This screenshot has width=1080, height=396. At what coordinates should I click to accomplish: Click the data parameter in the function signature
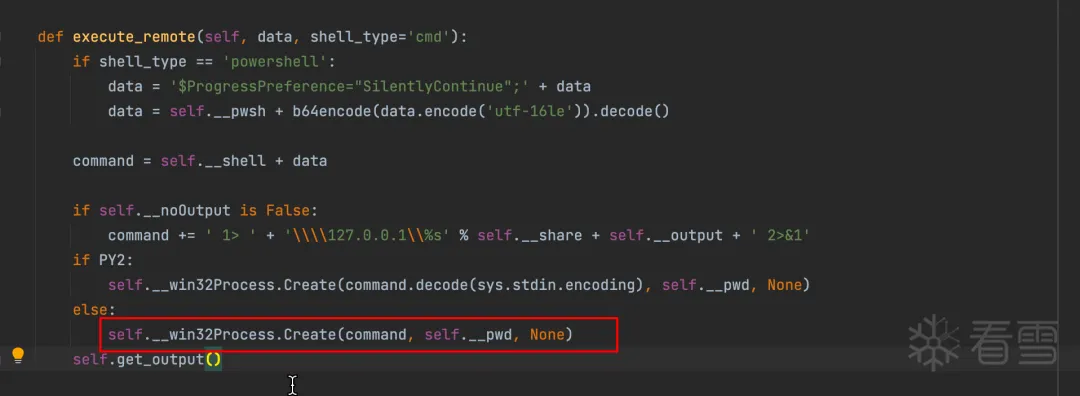(274, 37)
